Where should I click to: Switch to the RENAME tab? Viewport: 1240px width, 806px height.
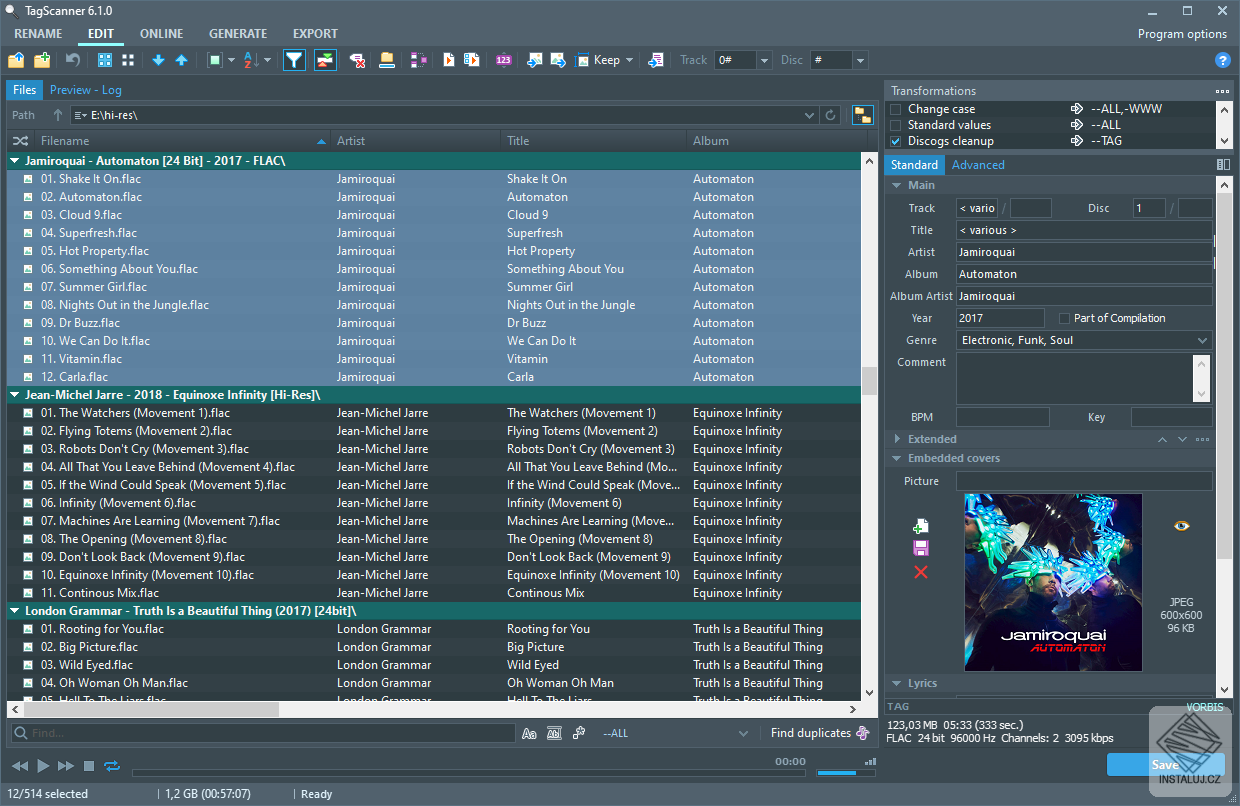(38, 34)
